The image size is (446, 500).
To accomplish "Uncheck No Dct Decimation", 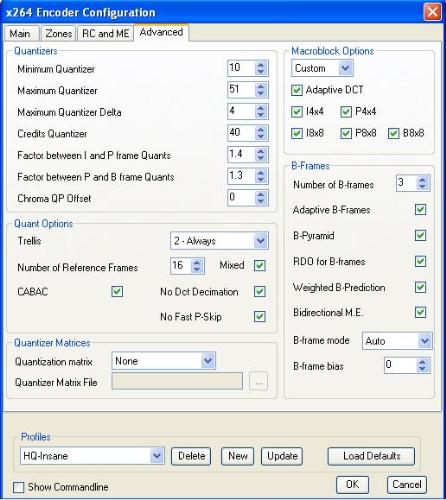I will (x=260, y=291).
